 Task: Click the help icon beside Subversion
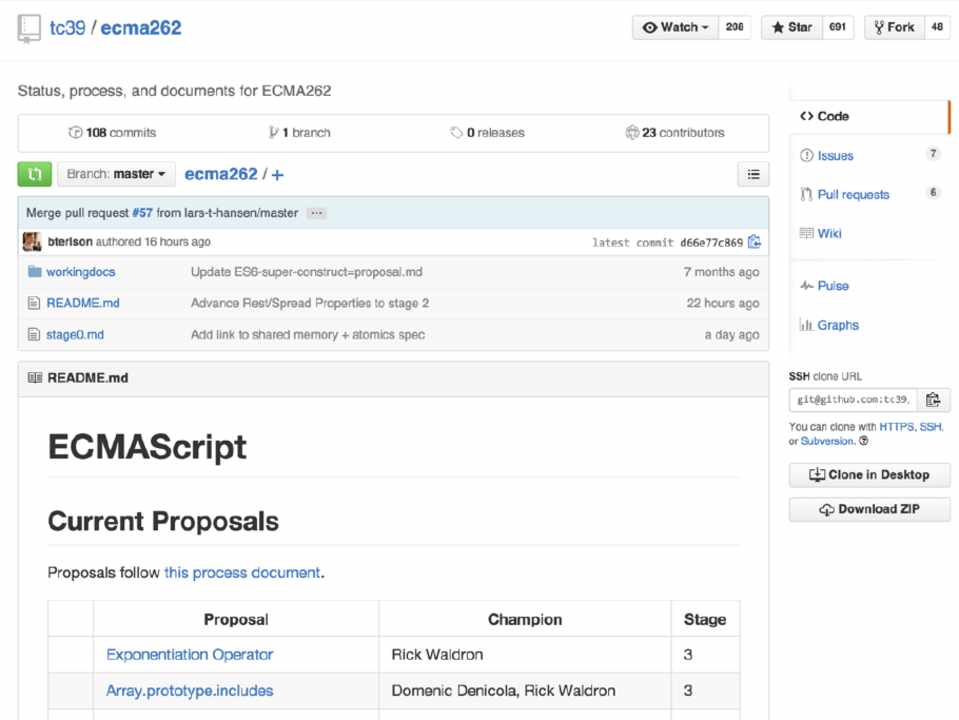(x=864, y=441)
